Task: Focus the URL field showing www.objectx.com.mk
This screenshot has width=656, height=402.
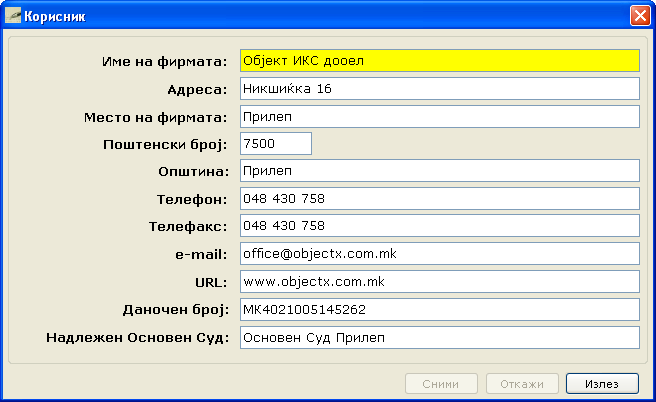Action: pos(439,282)
